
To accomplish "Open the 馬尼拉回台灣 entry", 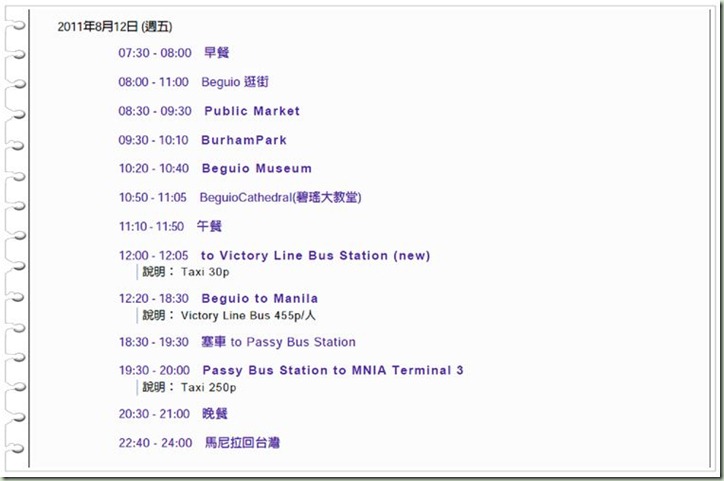I will tap(242, 443).
